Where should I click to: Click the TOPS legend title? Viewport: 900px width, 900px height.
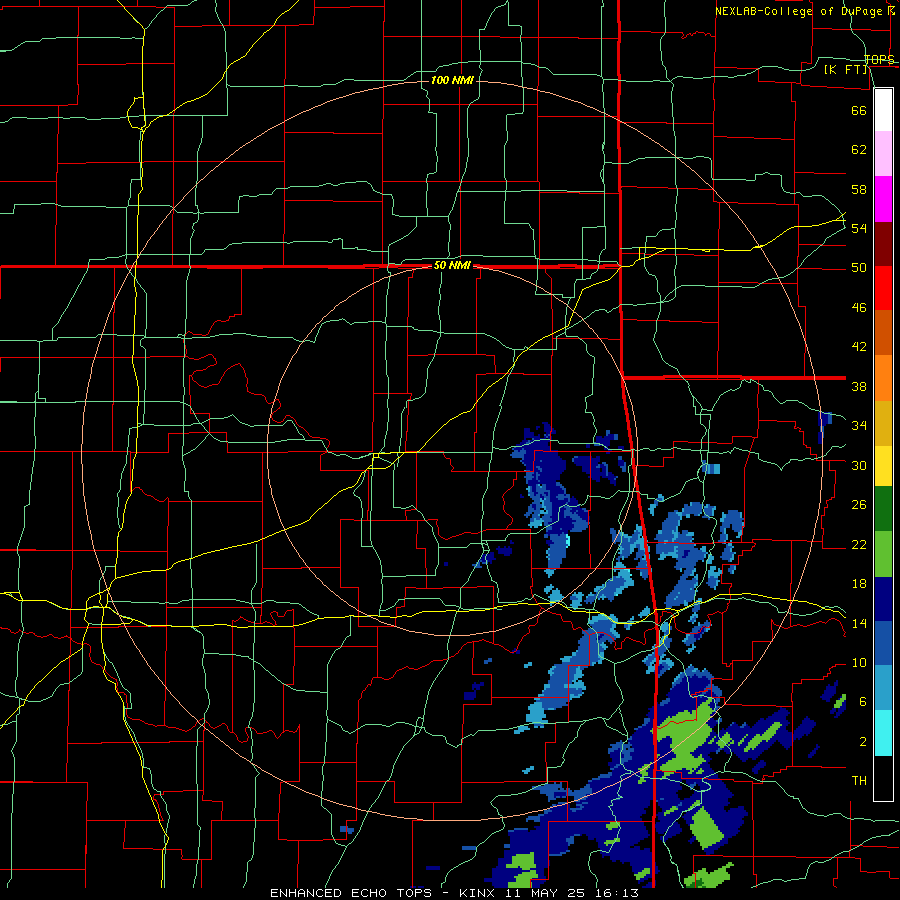879,59
